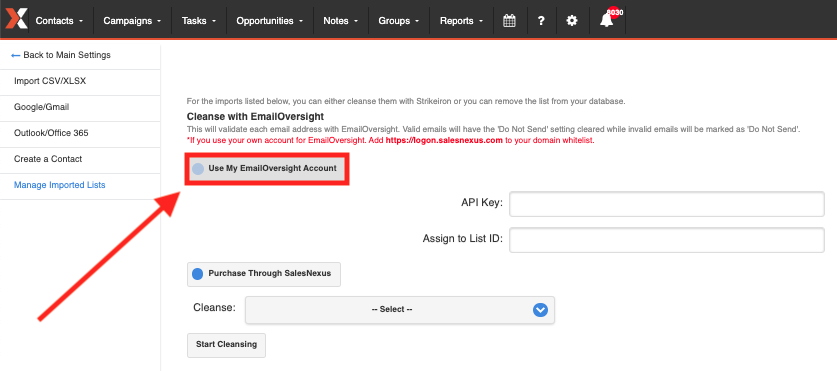Expand the Campaigns menu
Image resolution: width=837 pixels, height=371 pixels.
click(x=132, y=21)
